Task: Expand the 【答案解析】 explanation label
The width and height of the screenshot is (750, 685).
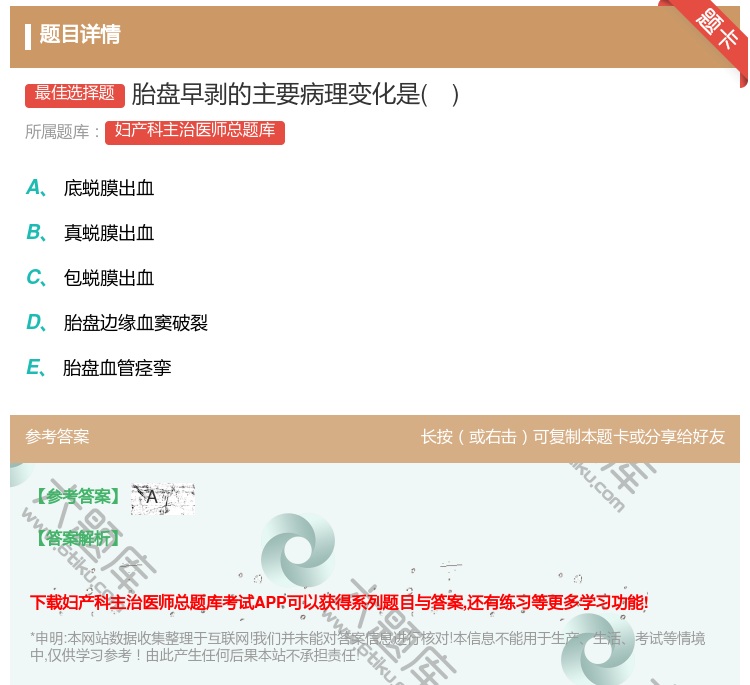Action: point(76,538)
